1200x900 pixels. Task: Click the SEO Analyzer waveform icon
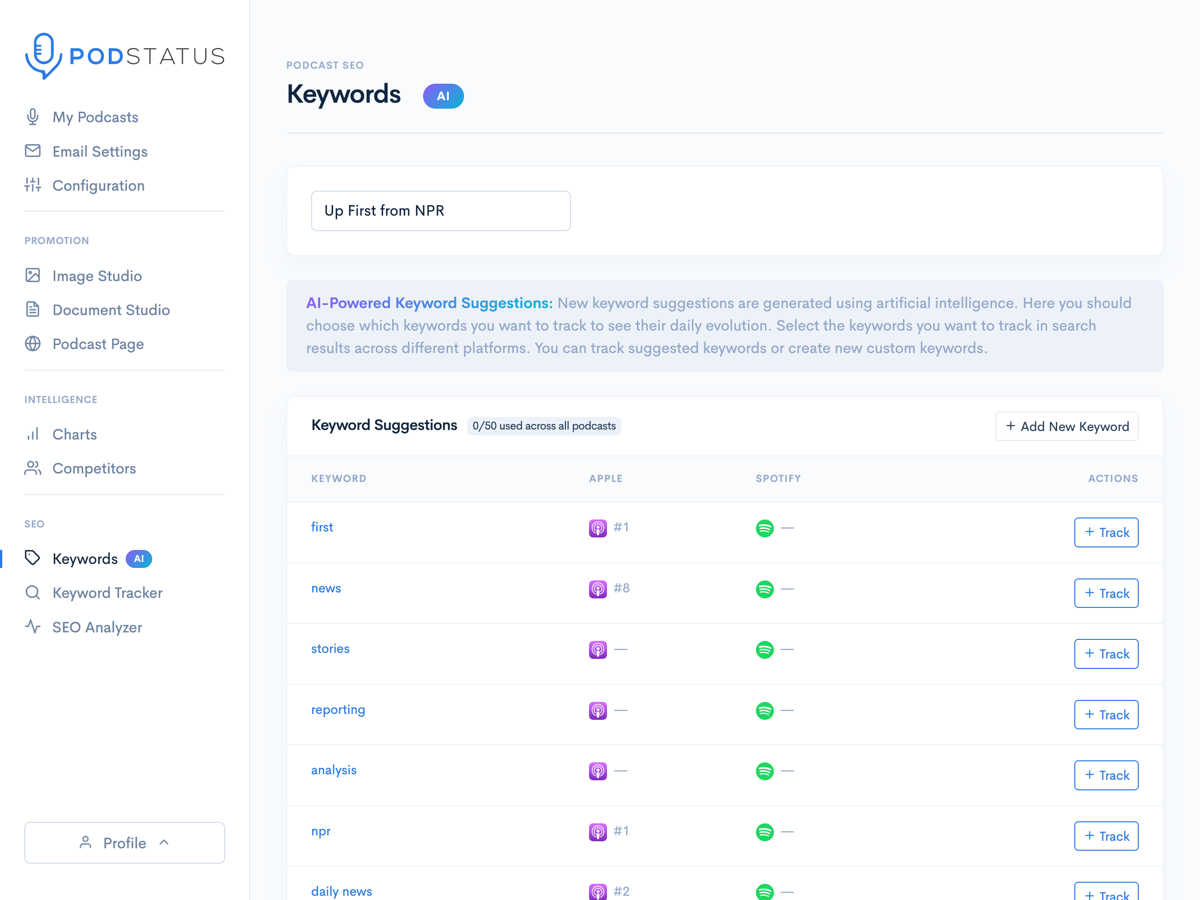[x=33, y=627]
